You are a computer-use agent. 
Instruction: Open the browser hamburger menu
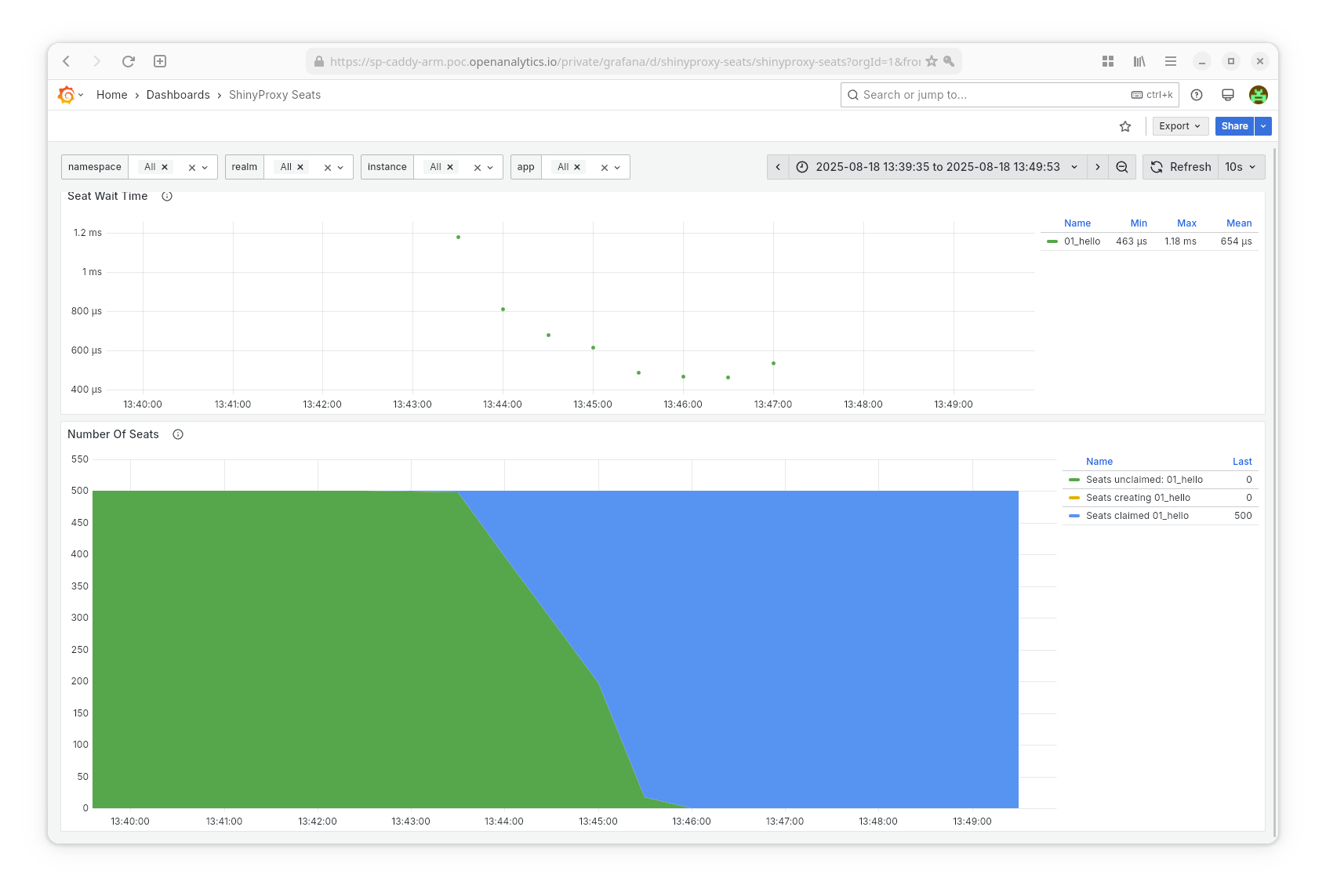[1171, 61]
